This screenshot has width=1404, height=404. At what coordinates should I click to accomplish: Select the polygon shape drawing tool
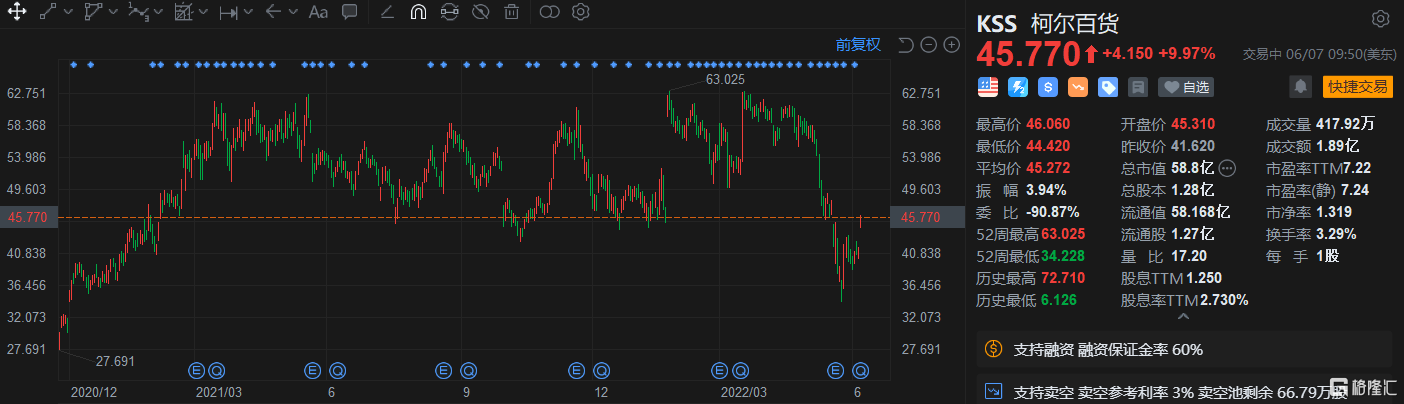pyautogui.click(x=93, y=13)
